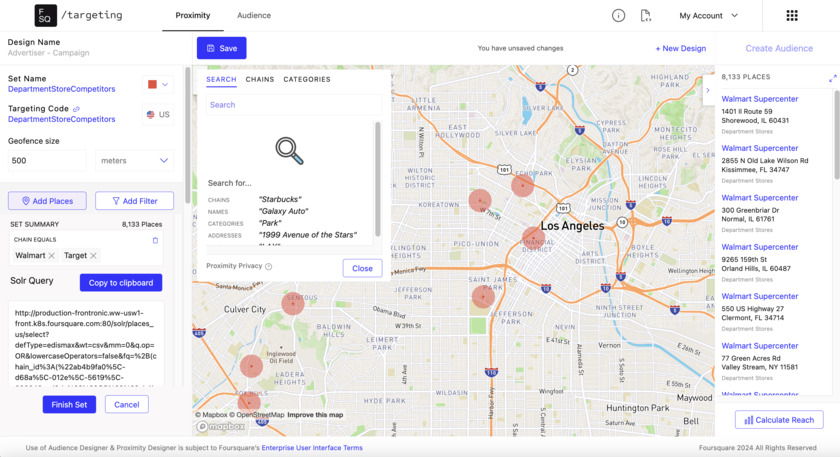Collapse map side panel arrow
840x457 pixels.
point(708,91)
